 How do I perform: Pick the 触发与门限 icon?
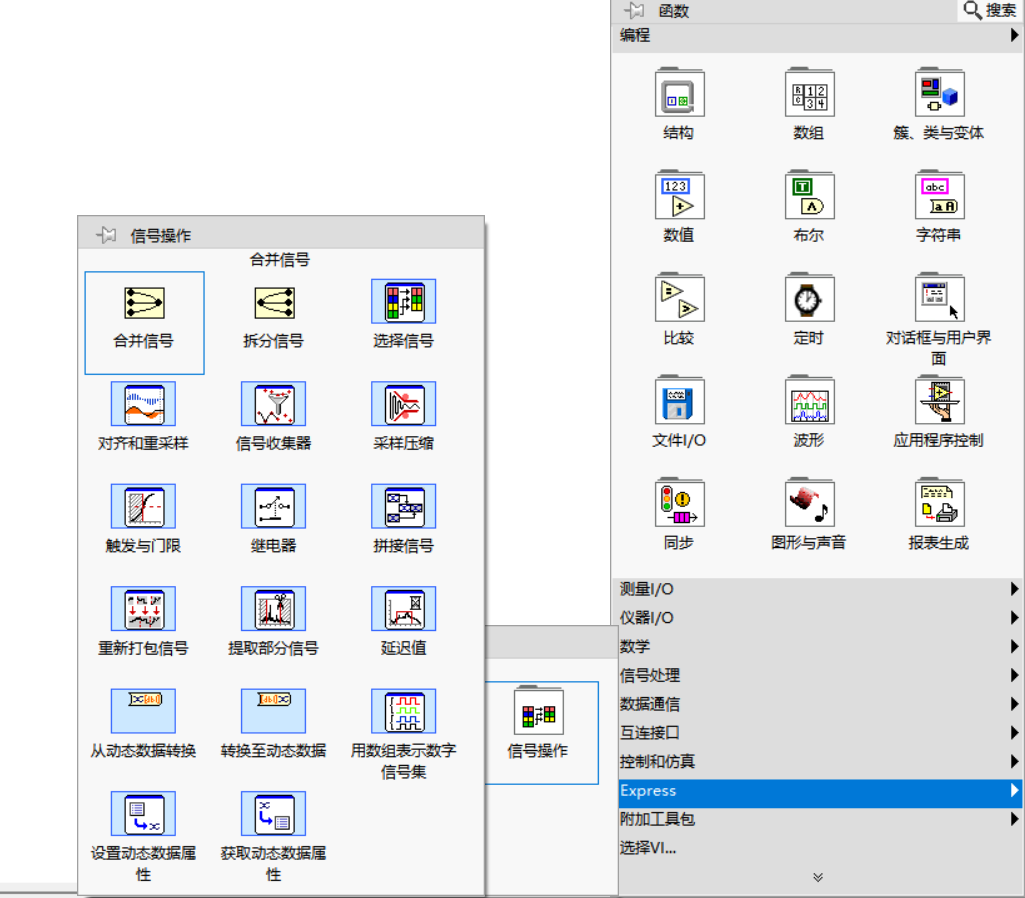pyautogui.click(x=143, y=507)
